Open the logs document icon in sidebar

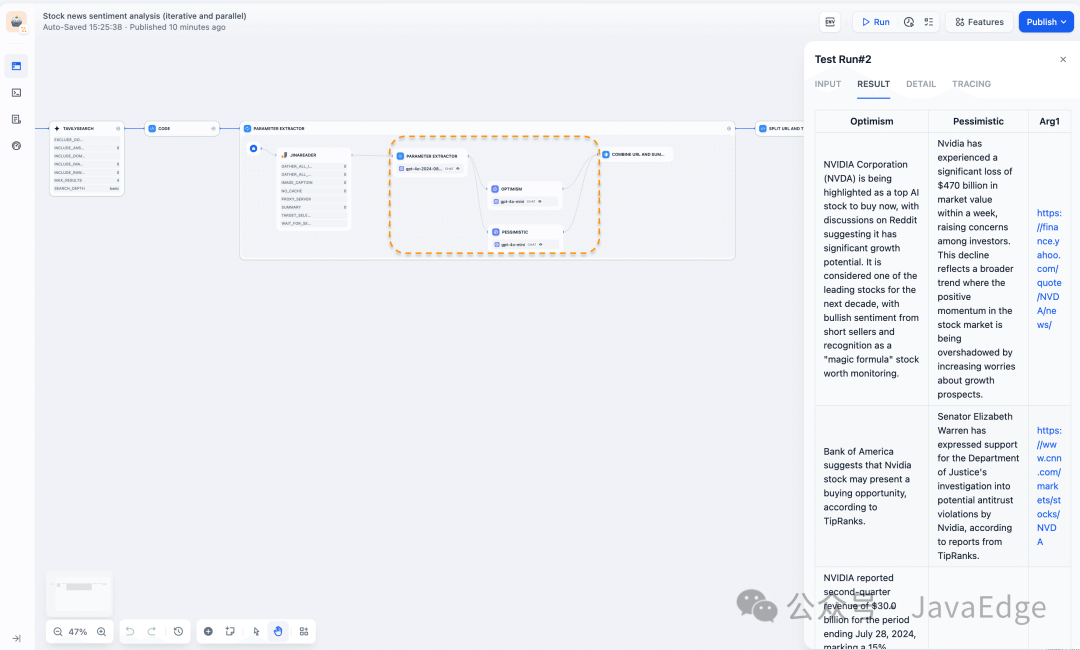(x=17, y=119)
